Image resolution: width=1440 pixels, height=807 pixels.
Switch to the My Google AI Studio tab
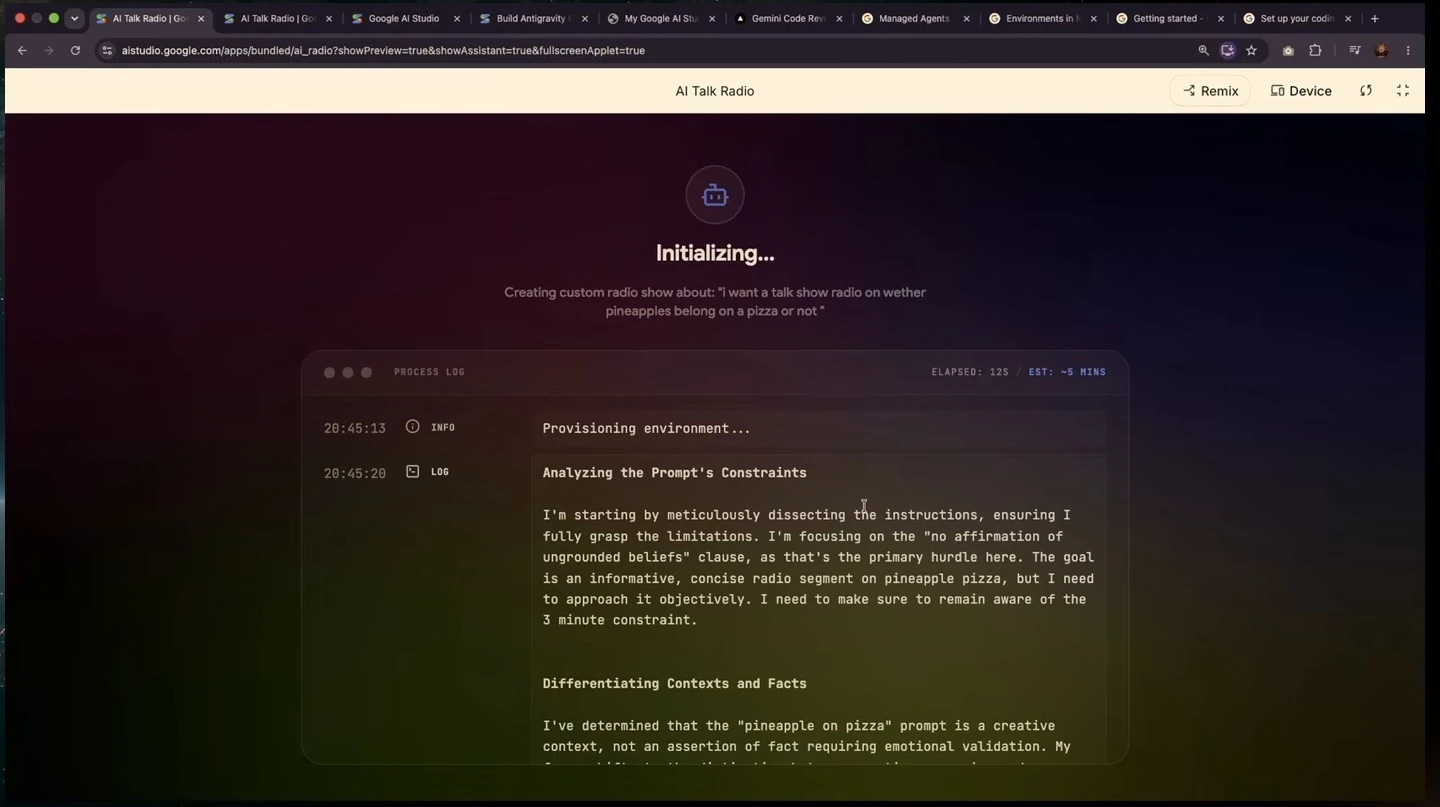coord(661,18)
